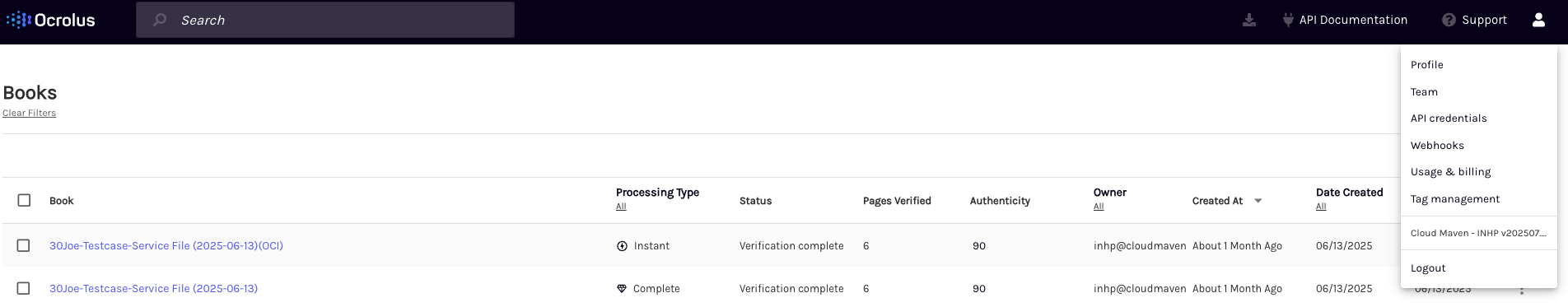Click the search magnifier icon

(160, 20)
